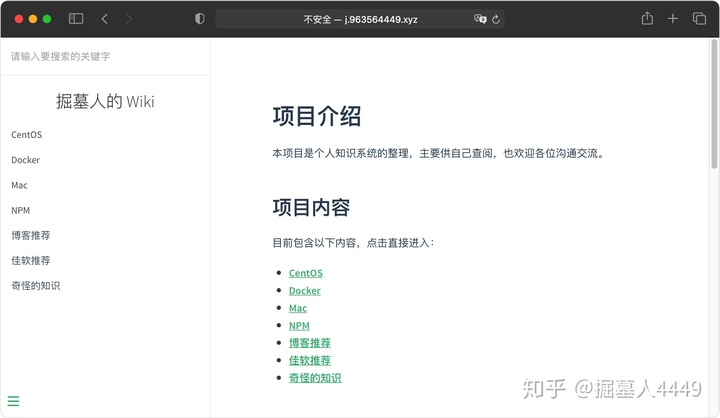The image size is (720, 418).
Task: Click the 项目内容 heading
Action: point(311,208)
